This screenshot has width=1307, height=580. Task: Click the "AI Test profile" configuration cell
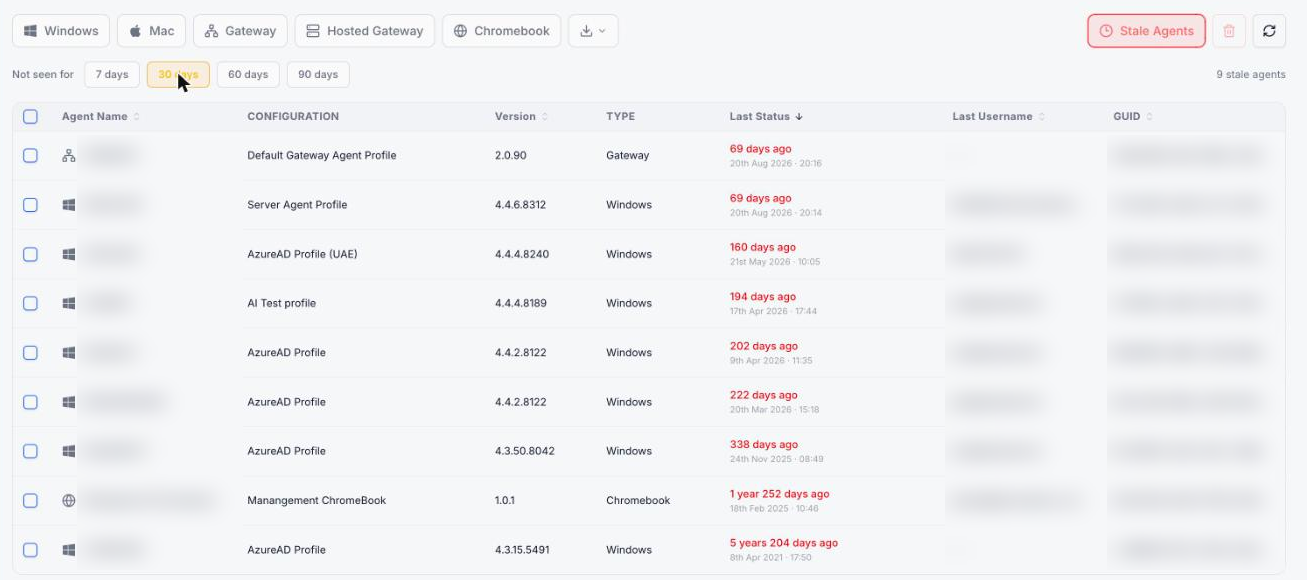click(x=282, y=303)
